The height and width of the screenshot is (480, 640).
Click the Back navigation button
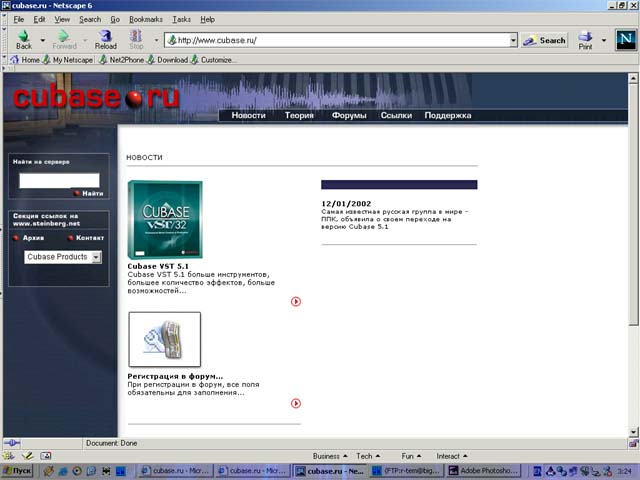click(x=23, y=39)
